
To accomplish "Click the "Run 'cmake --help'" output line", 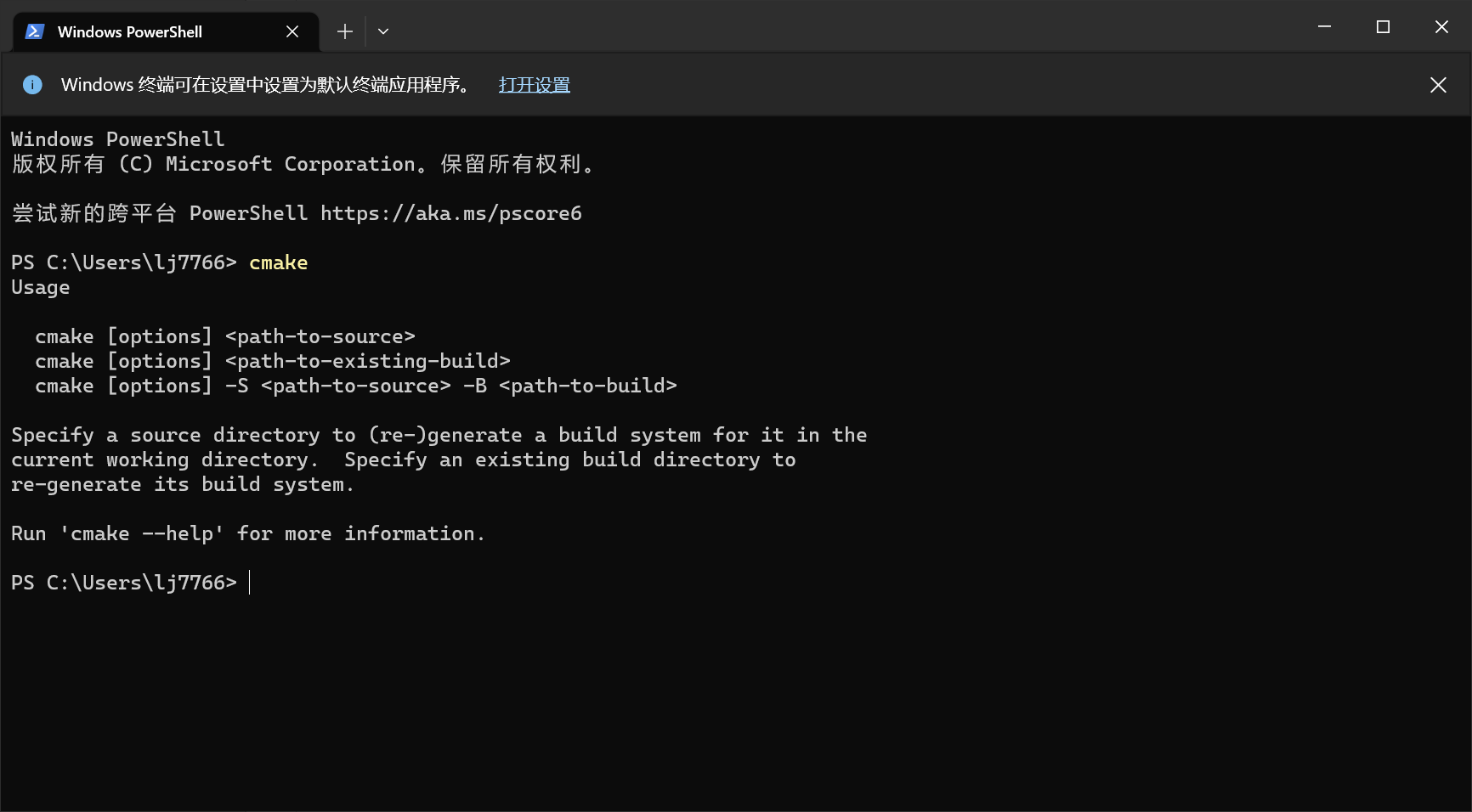I will [247, 533].
